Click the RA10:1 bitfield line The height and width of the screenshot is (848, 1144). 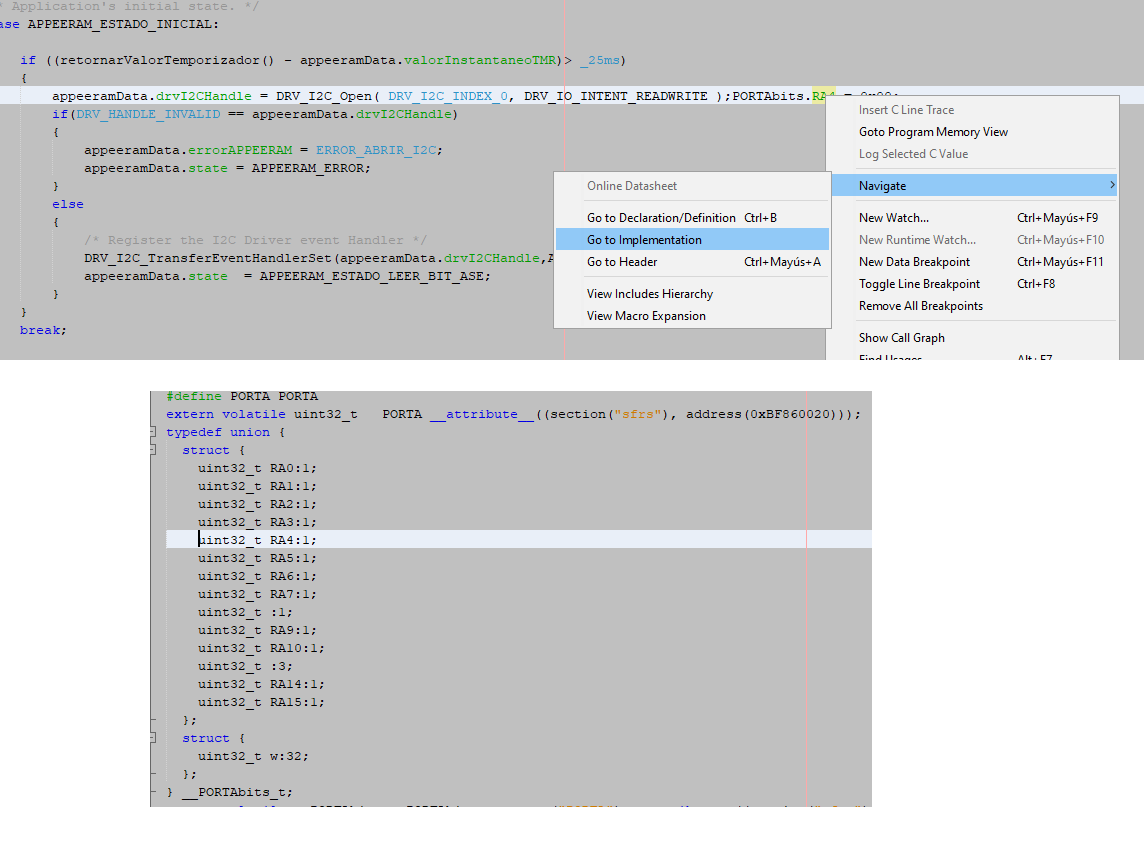(x=261, y=648)
